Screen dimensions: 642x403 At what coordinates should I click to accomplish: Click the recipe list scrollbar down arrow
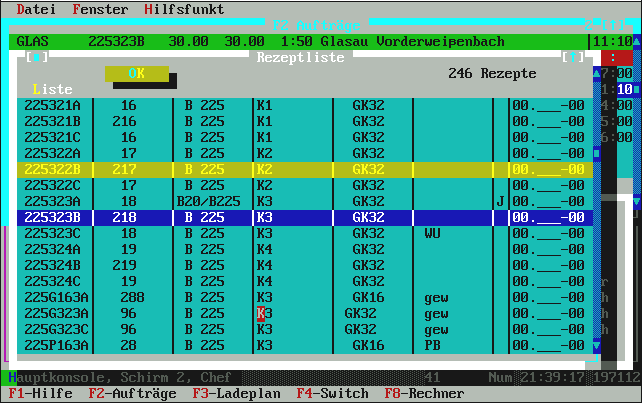(x=597, y=346)
